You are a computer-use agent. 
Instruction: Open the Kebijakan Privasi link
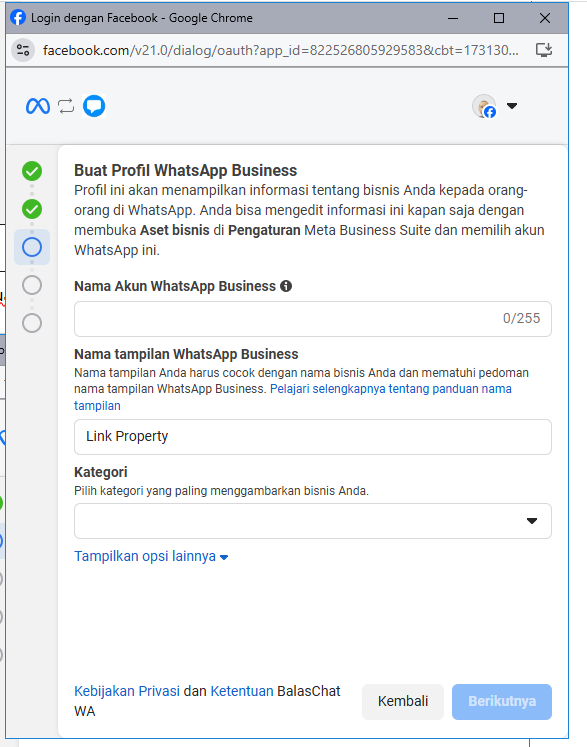click(127, 691)
